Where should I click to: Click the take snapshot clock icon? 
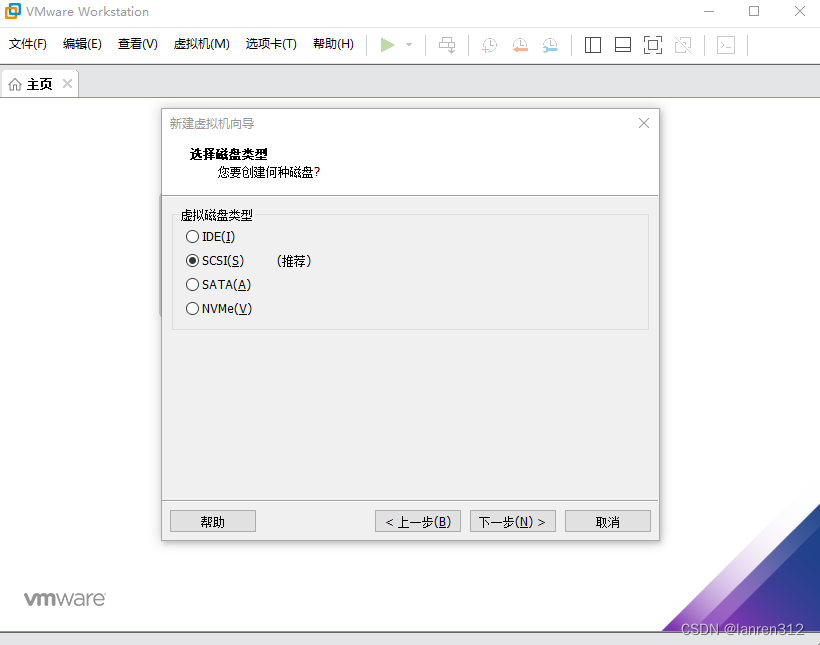[x=489, y=45]
